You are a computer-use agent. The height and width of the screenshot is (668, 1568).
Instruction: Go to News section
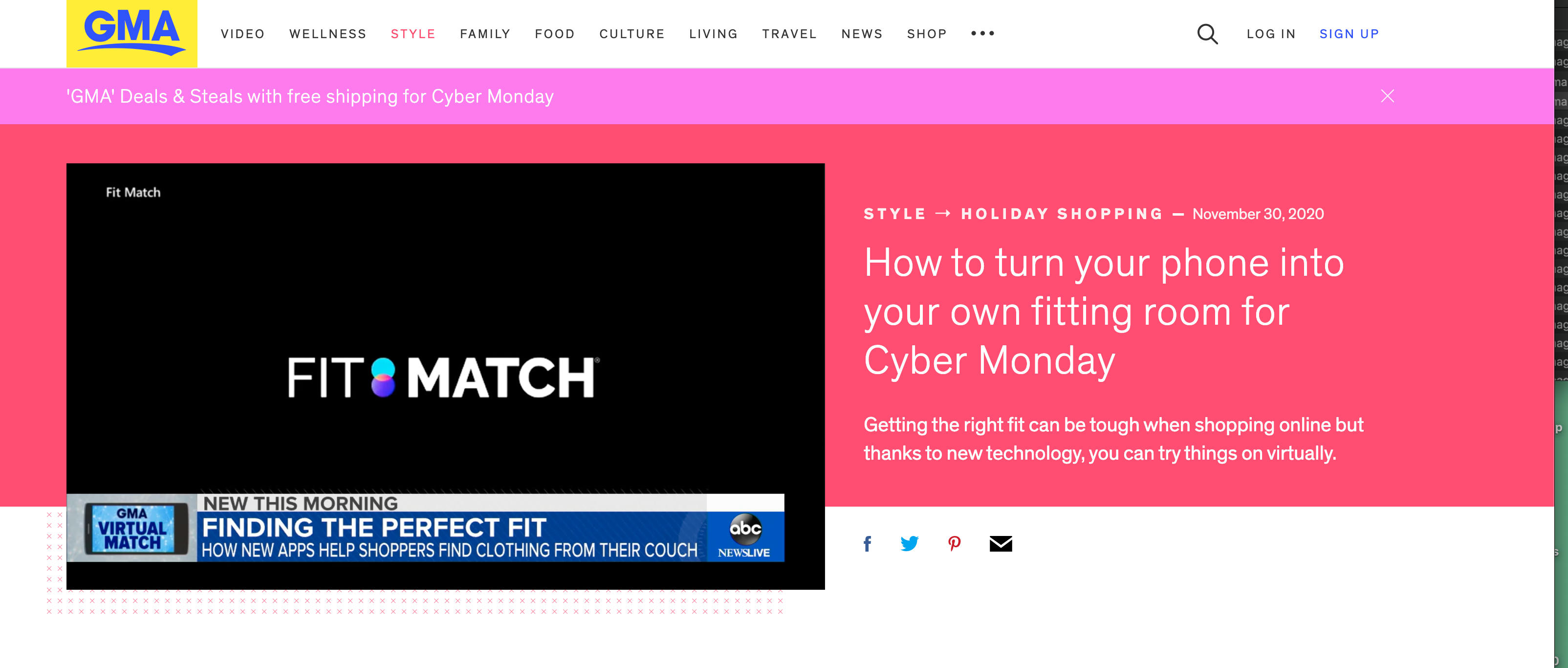click(862, 34)
